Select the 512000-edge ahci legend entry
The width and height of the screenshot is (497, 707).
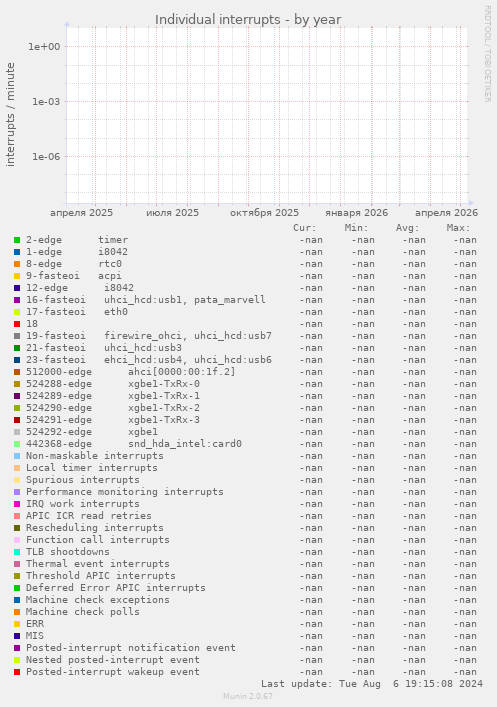click(x=130, y=372)
